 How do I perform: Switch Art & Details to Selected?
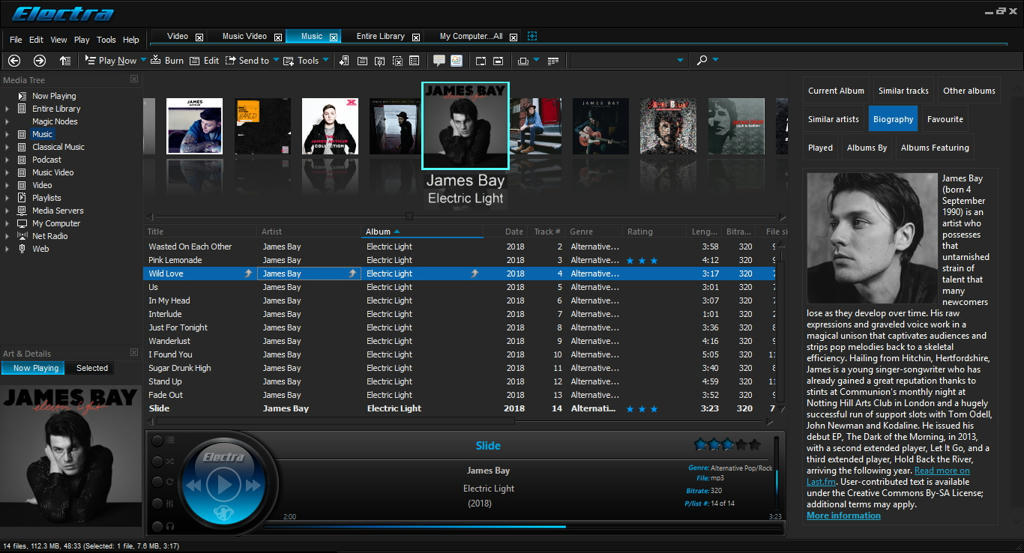tap(91, 368)
